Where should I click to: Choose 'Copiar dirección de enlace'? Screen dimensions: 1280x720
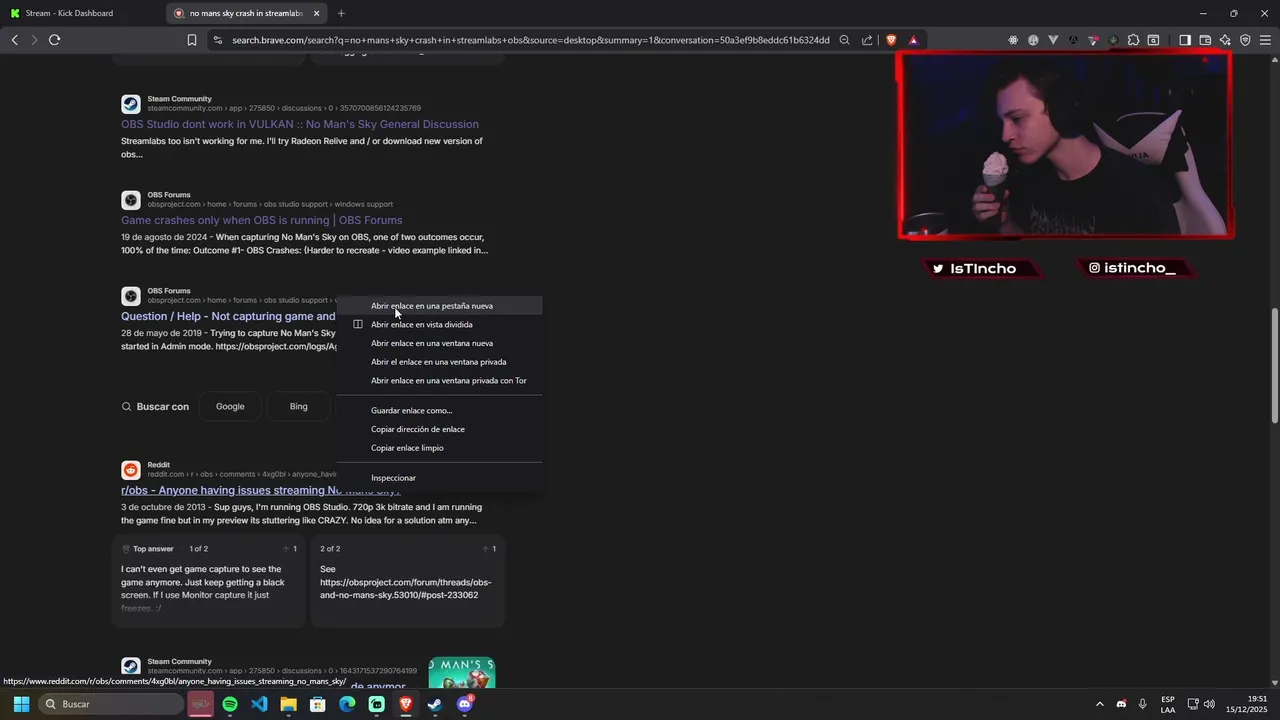click(x=439, y=429)
